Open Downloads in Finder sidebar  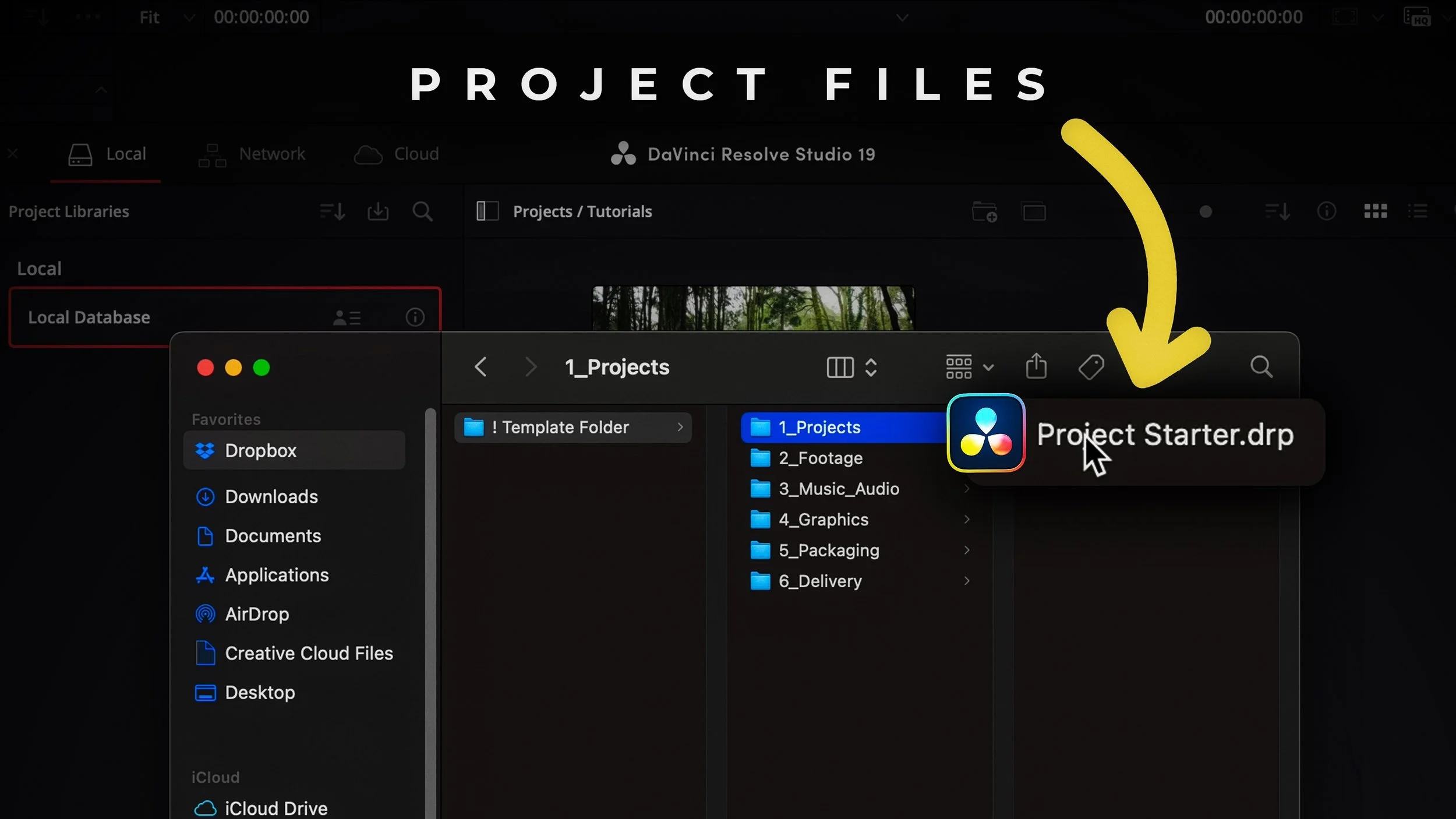pos(271,497)
